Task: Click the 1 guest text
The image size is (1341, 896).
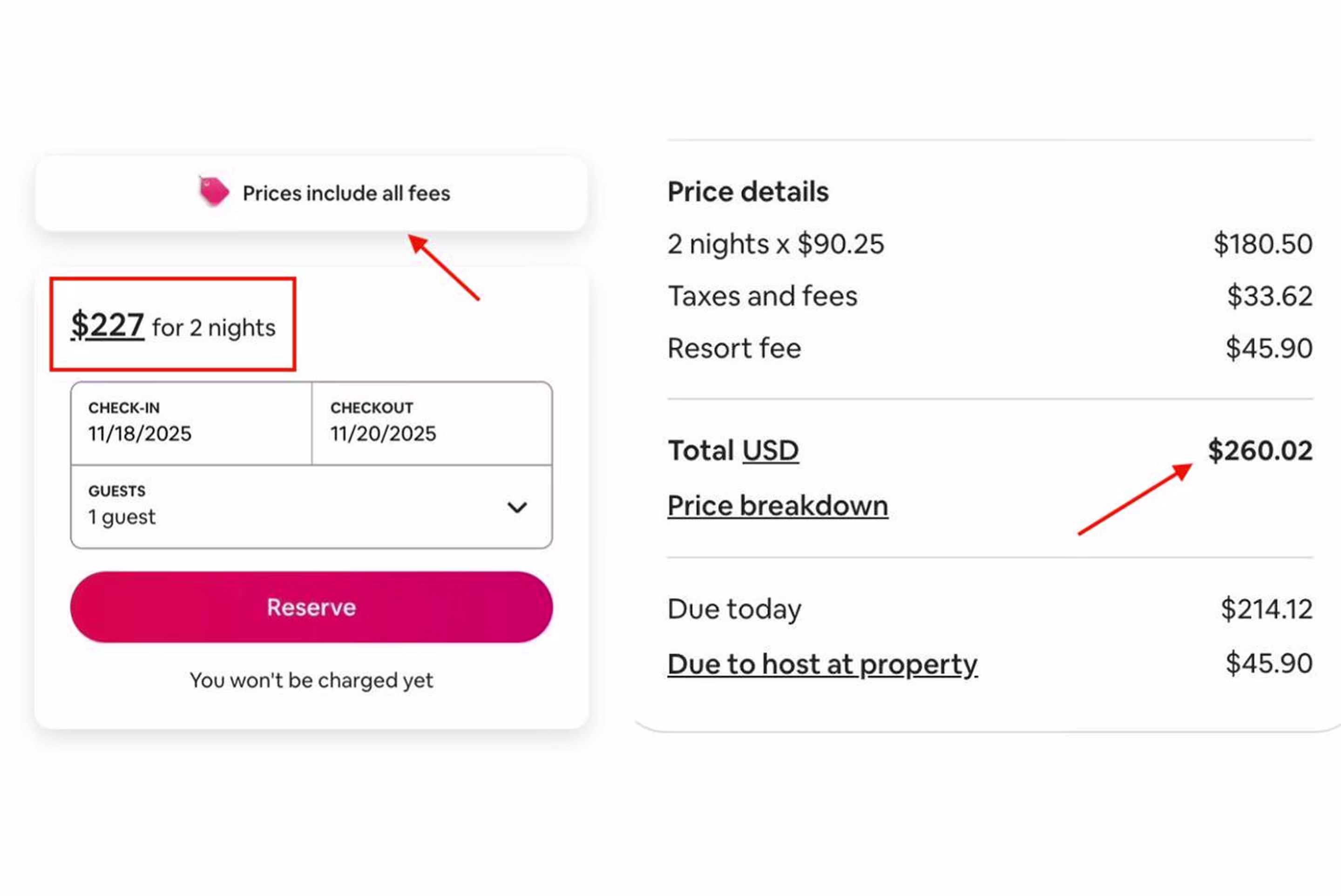Action: point(121,517)
